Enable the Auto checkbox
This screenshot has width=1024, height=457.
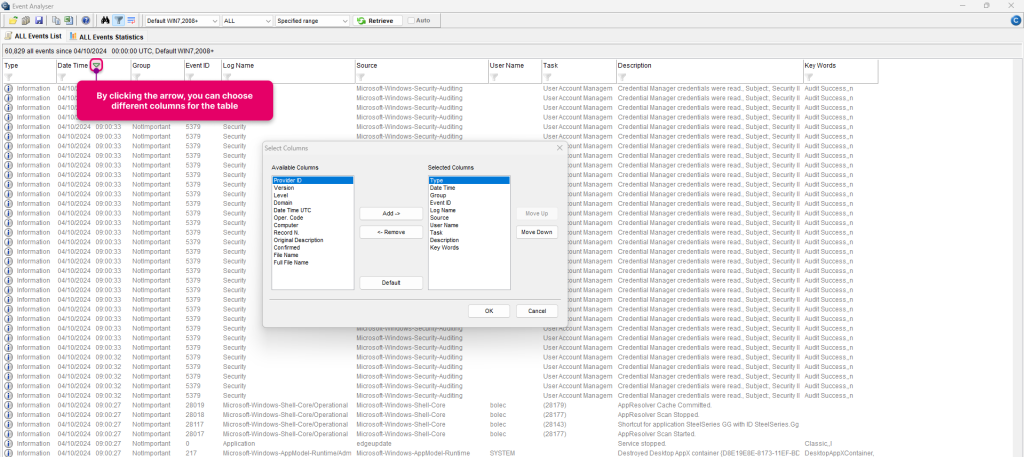tap(411, 21)
